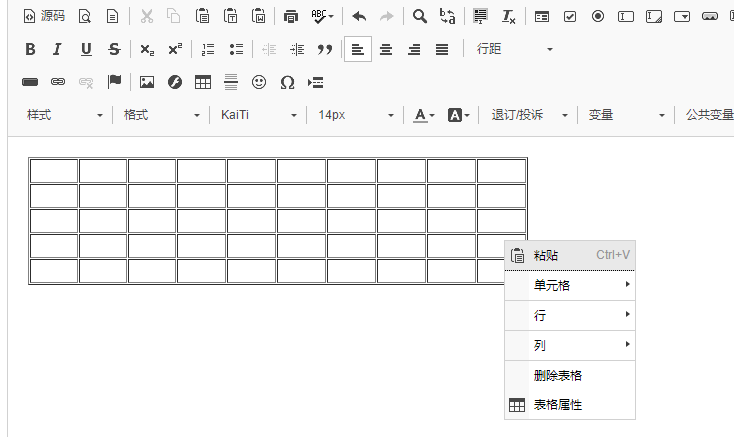Screen dimensions: 734x437
Task: Insert special character with the Omega icon
Action: [287, 82]
